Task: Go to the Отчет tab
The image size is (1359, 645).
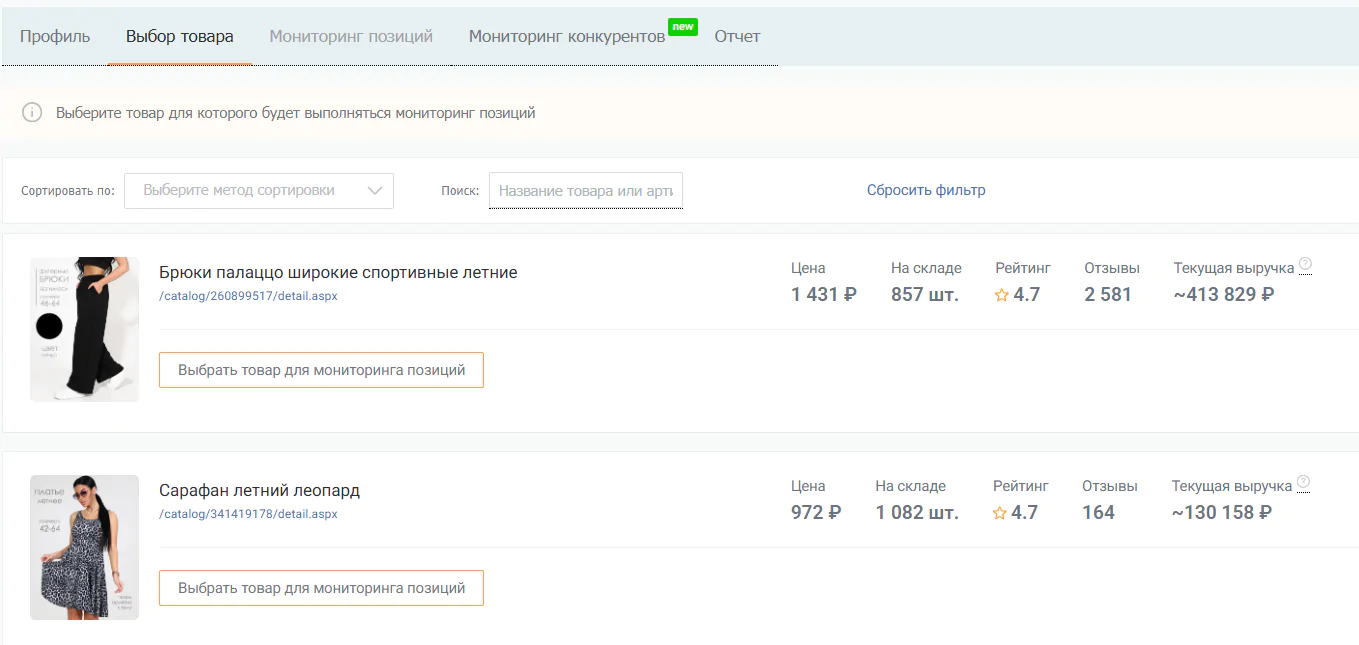Action: click(737, 36)
